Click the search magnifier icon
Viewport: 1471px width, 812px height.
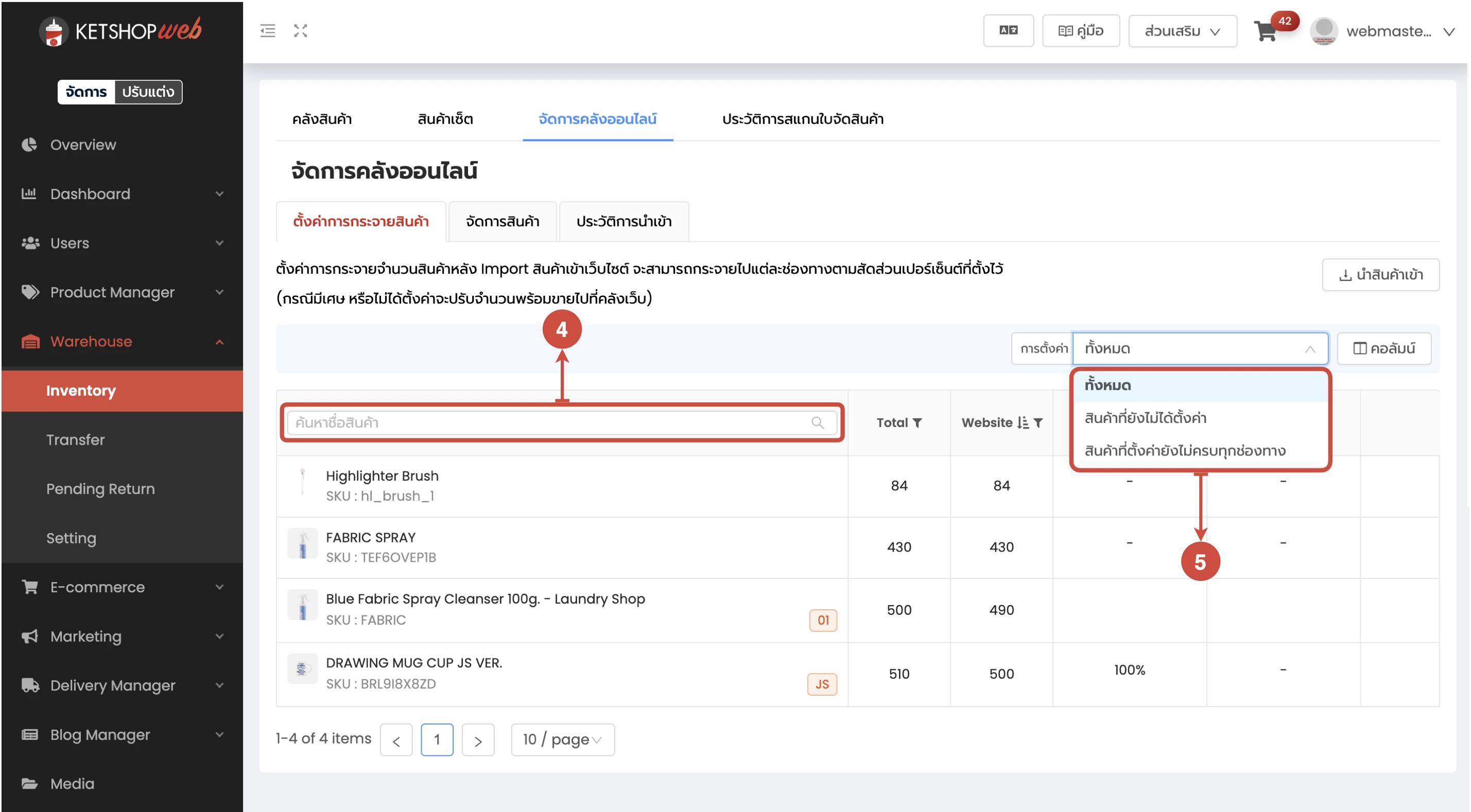(x=817, y=423)
